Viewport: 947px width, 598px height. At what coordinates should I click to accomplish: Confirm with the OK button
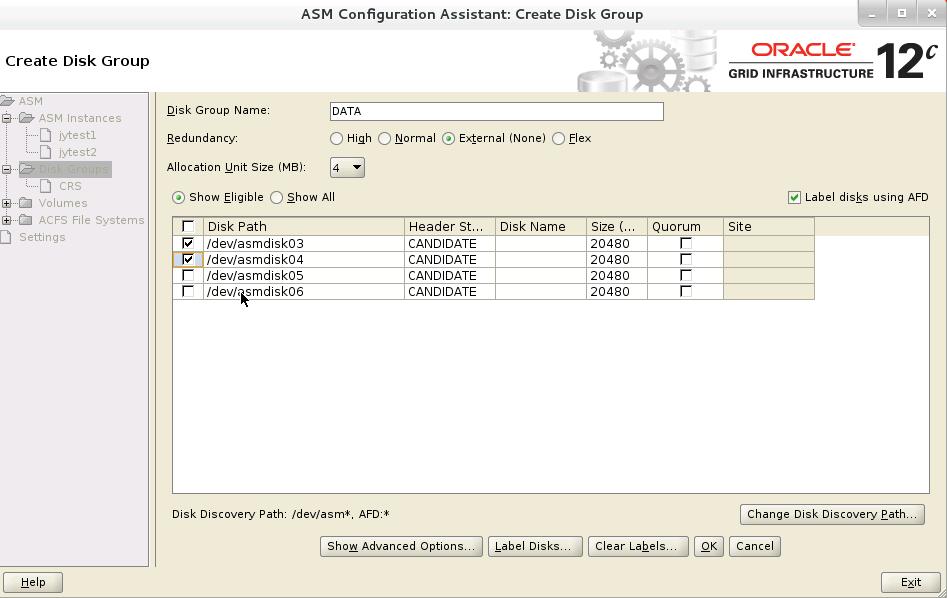point(708,546)
